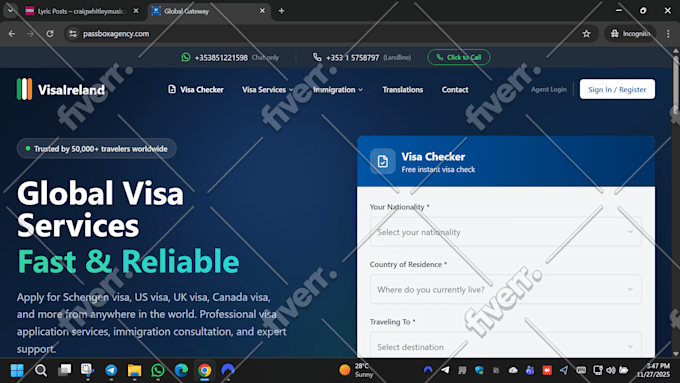Open a new browser tab
680x383 pixels.
coord(281,11)
